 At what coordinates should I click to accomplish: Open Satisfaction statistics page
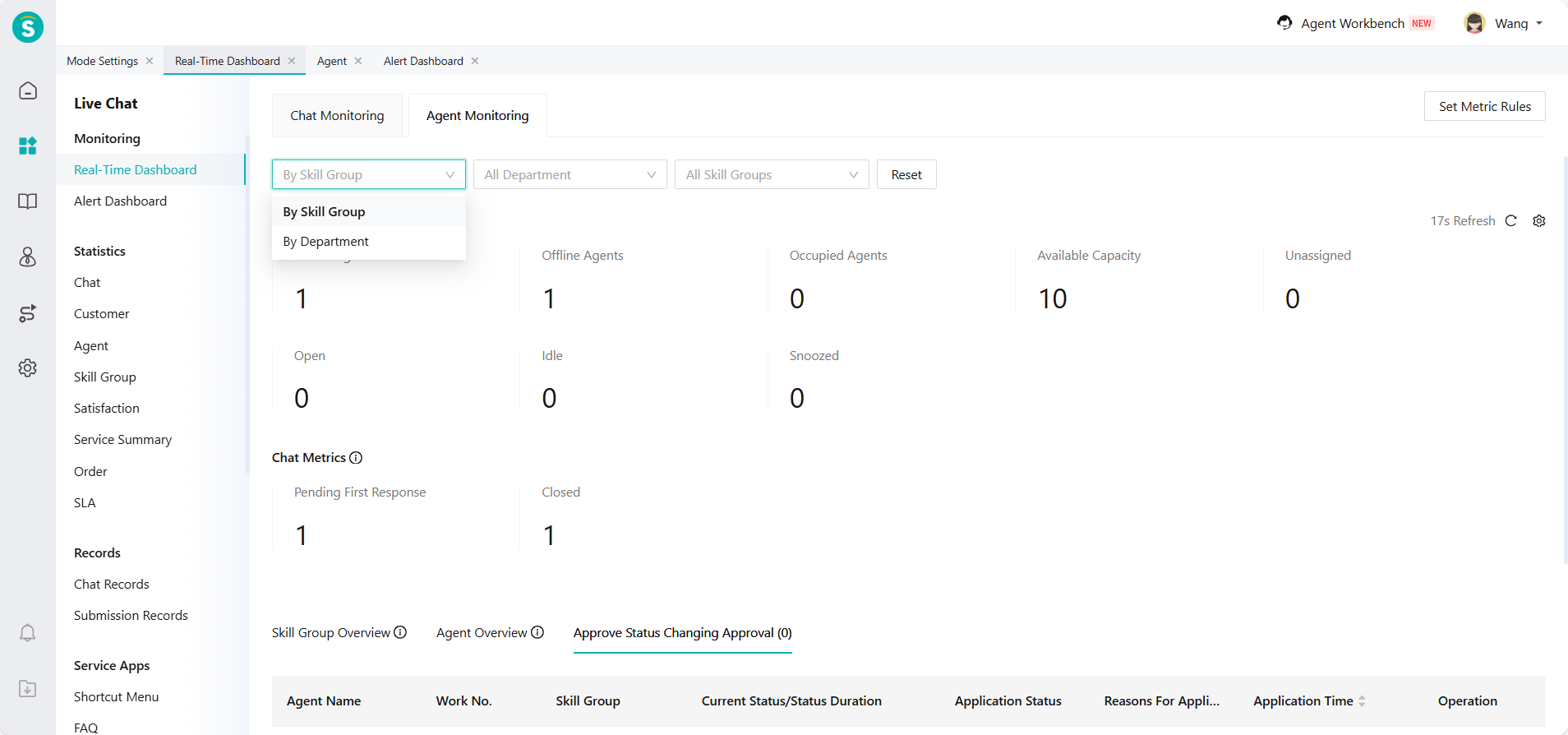click(x=107, y=408)
